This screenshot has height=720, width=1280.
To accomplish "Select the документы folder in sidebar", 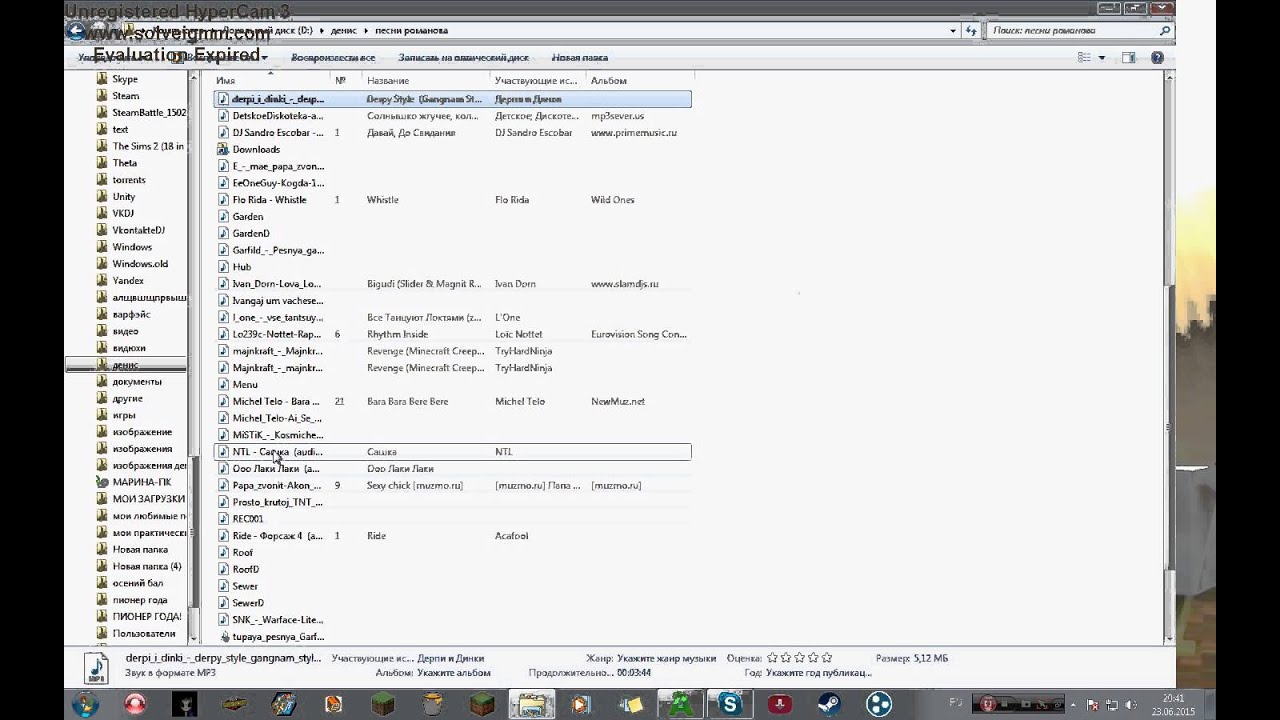I will [x=137, y=381].
